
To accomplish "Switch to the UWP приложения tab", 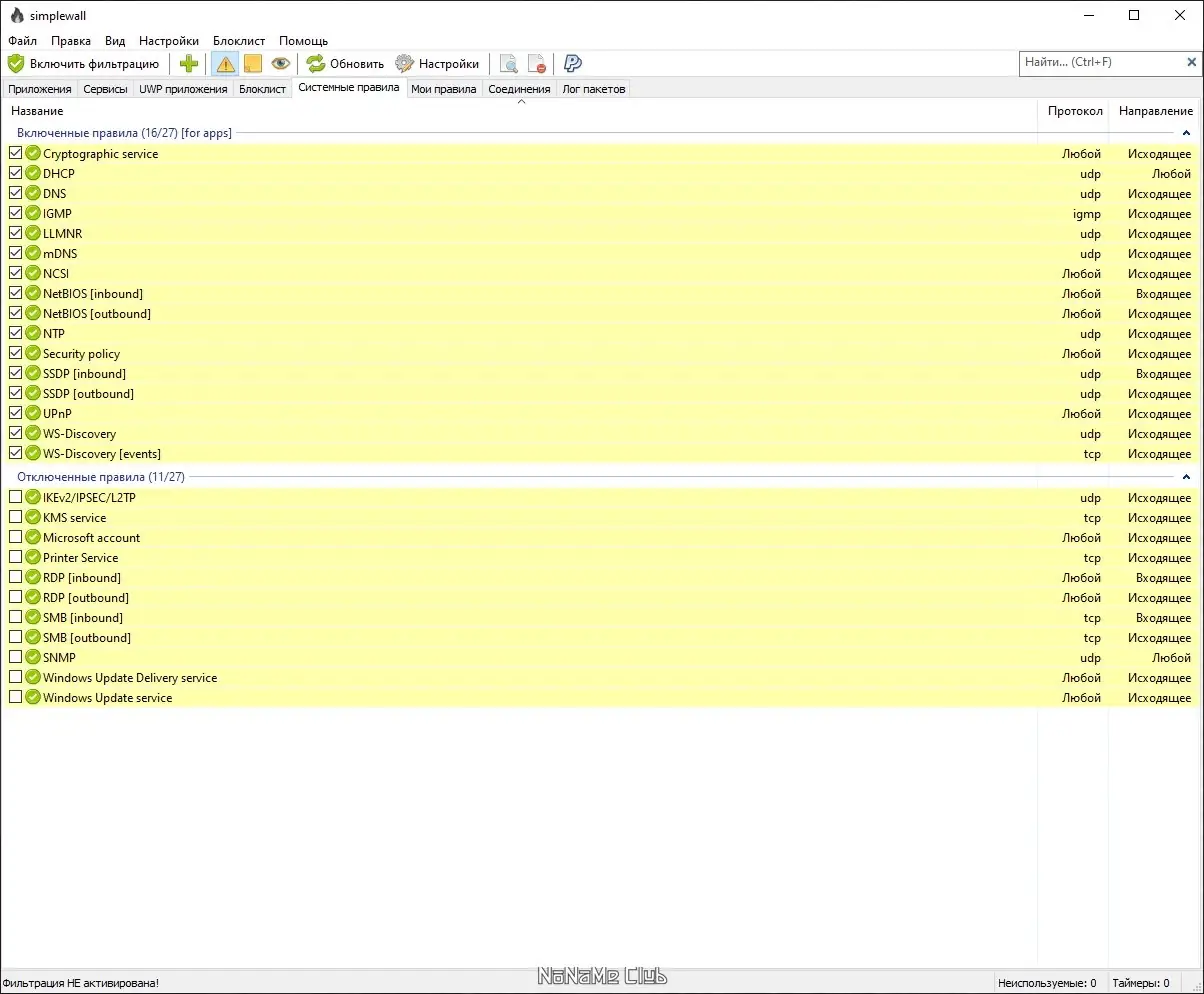I will [184, 89].
